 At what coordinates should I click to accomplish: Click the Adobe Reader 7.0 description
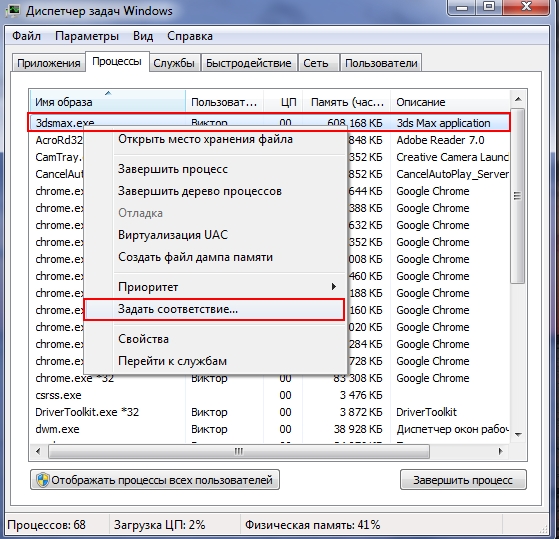pos(440,140)
